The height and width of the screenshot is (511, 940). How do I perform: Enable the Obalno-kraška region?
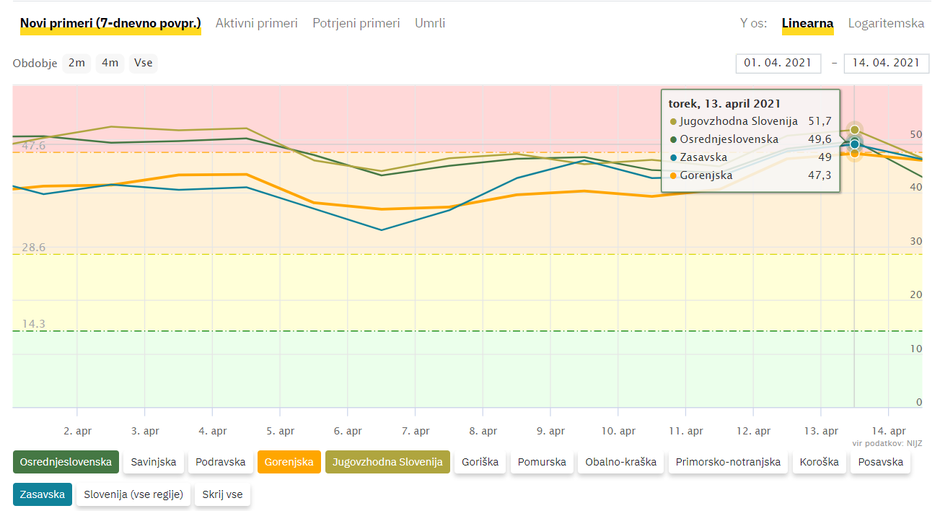point(621,462)
